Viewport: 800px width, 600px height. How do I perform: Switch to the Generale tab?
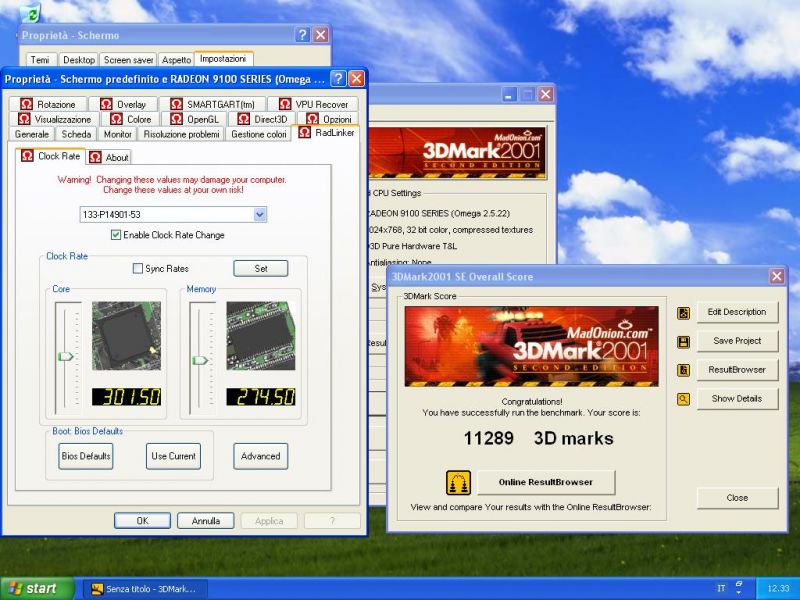pyautogui.click(x=32, y=134)
